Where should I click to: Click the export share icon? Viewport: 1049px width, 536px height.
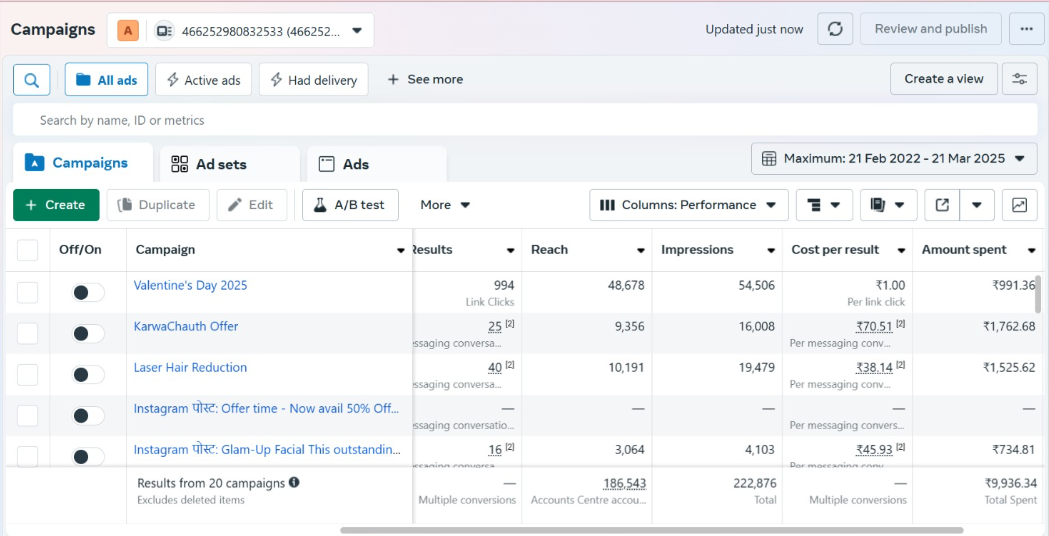[x=942, y=205]
